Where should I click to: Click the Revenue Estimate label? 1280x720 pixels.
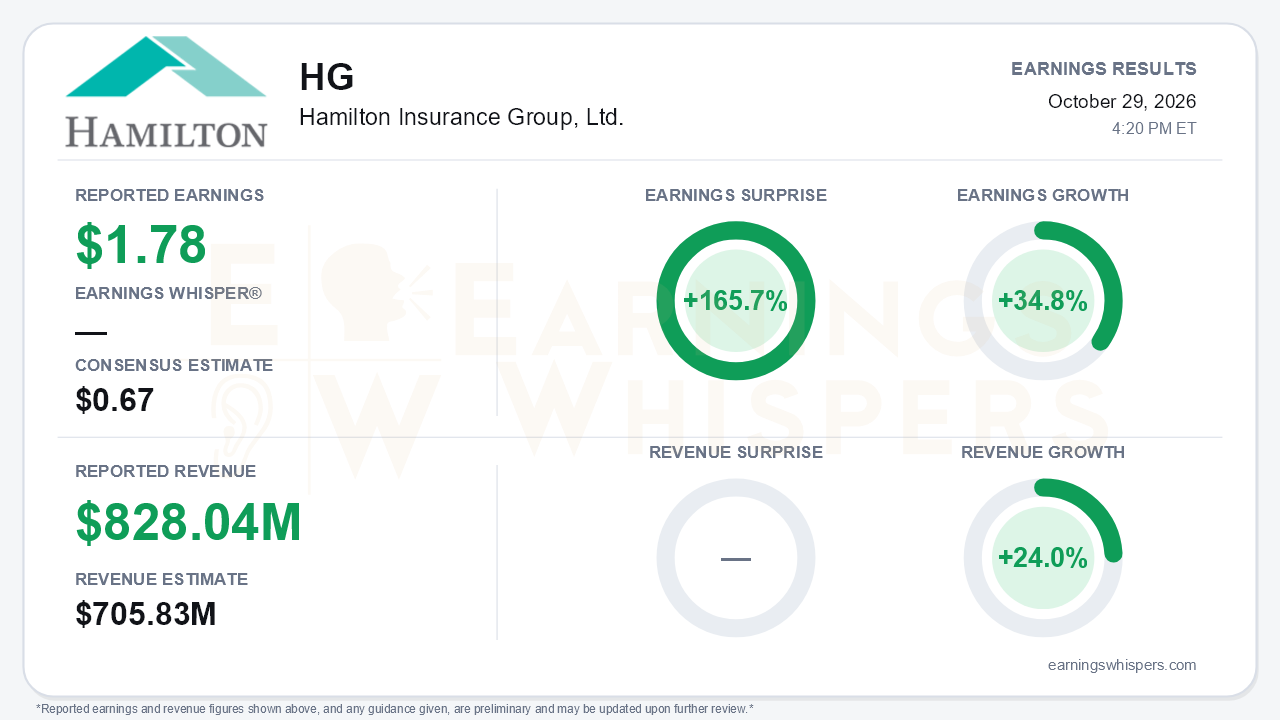pos(162,579)
